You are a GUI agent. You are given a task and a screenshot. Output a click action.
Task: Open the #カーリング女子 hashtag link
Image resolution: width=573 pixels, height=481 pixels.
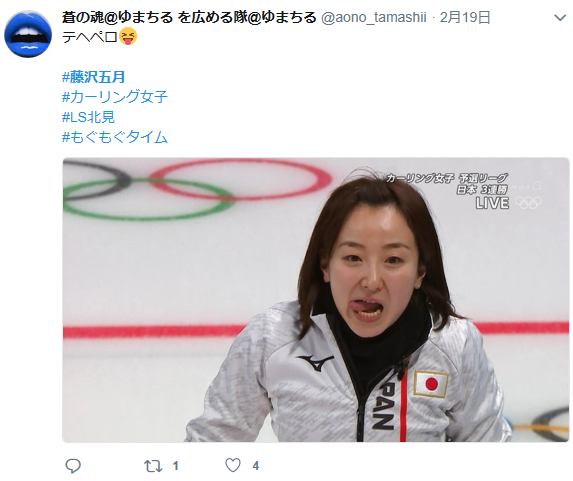click(x=115, y=97)
